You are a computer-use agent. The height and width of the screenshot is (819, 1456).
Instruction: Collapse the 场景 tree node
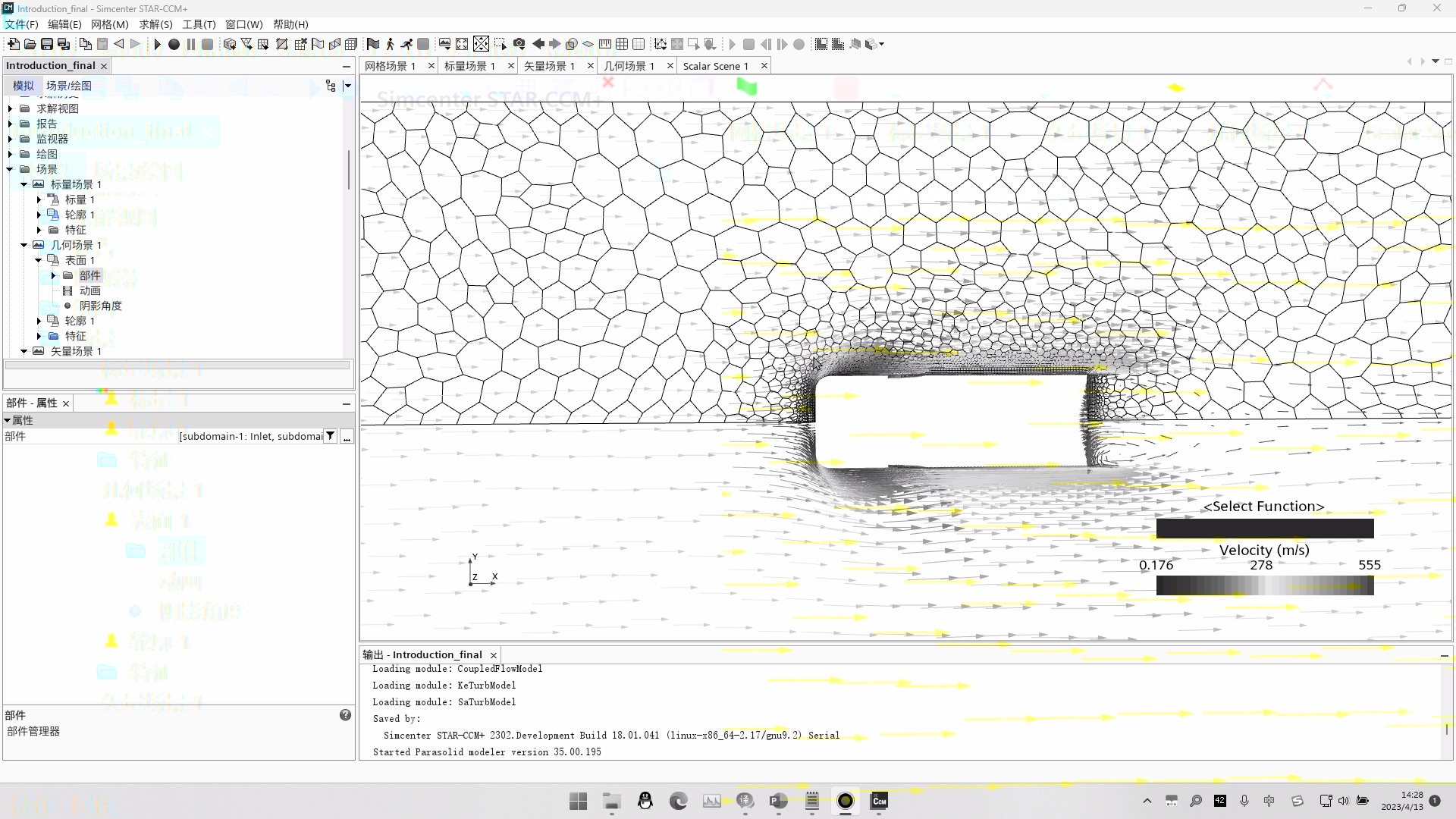(x=10, y=169)
